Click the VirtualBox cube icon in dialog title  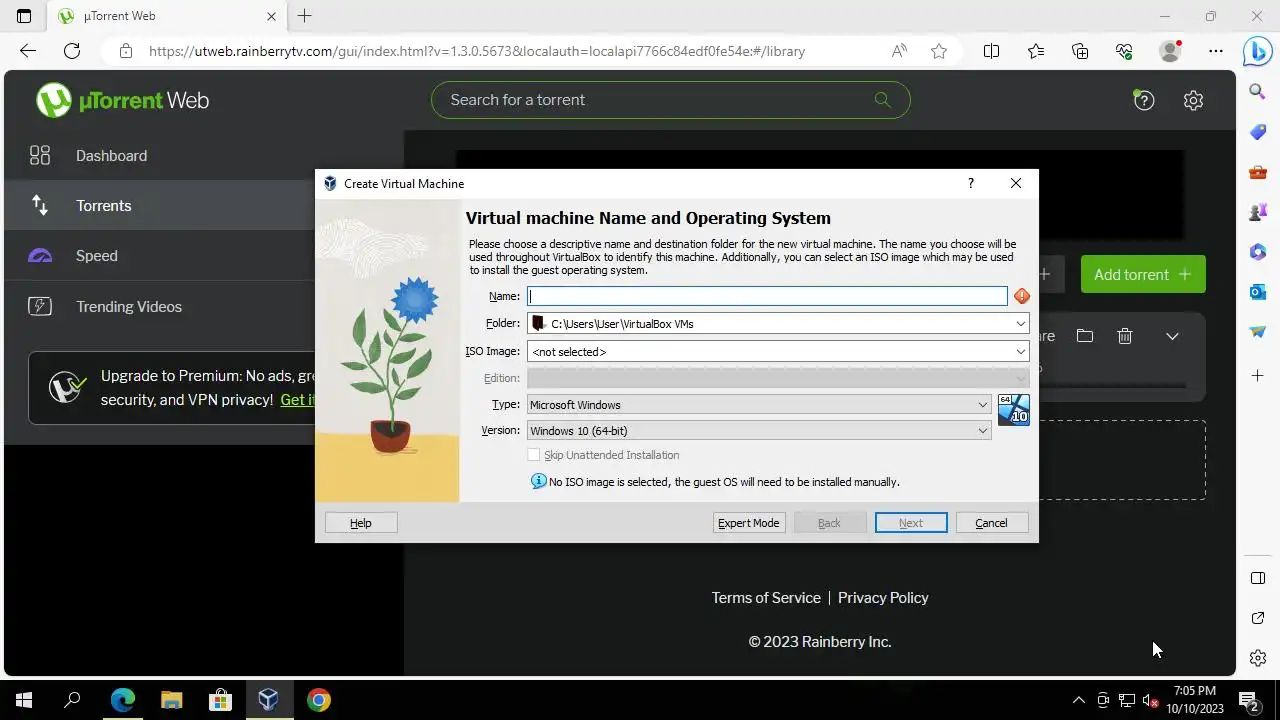331,184
